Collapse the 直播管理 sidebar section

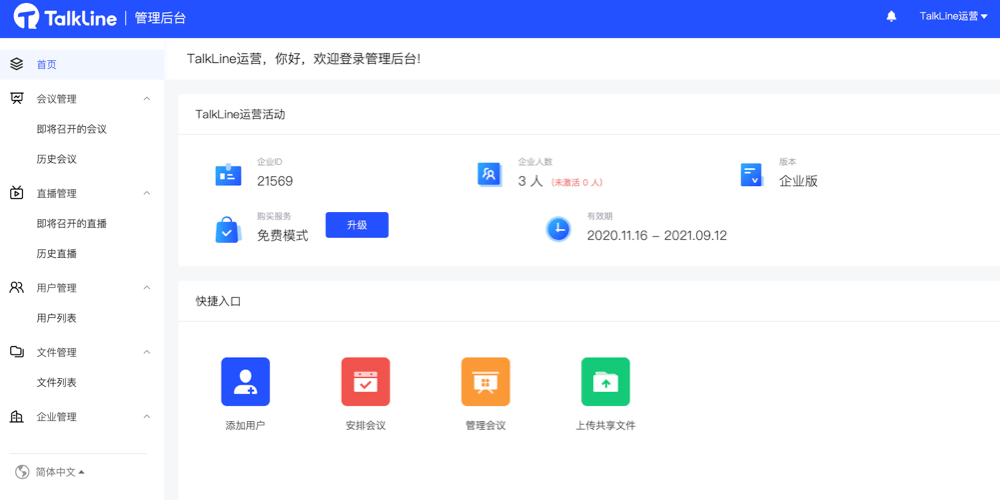tap(147, 193)
